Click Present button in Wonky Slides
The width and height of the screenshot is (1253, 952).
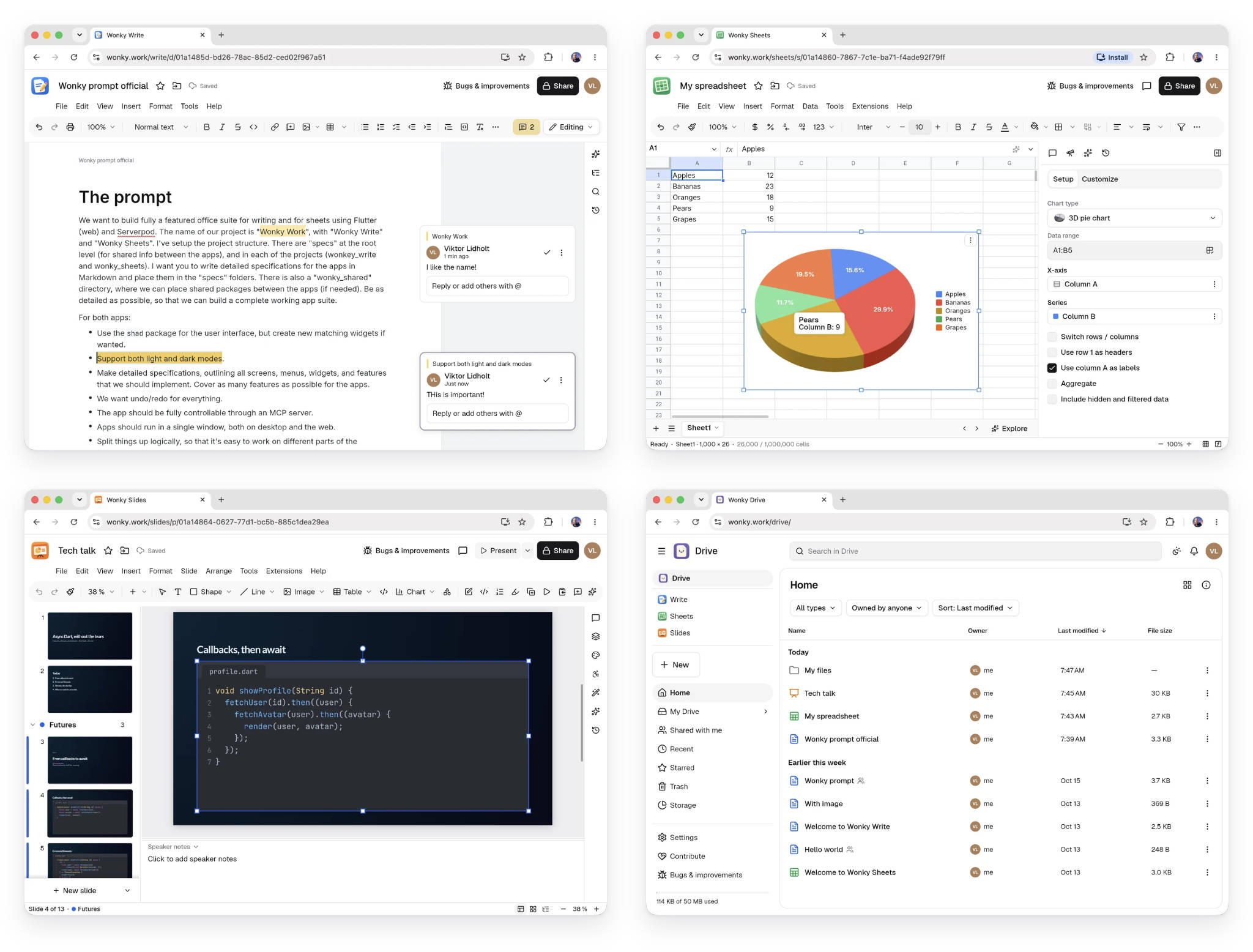coord(497,551)
